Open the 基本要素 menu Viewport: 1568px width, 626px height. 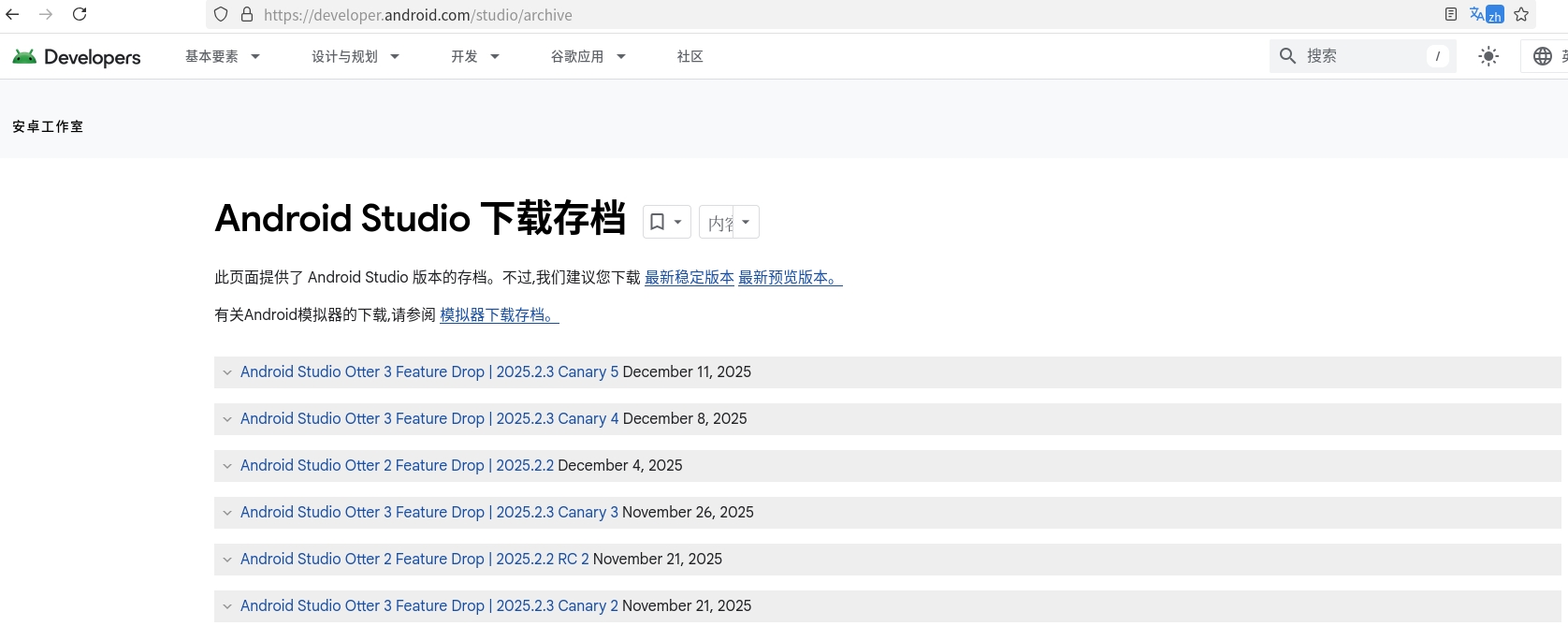click(223, 56)
